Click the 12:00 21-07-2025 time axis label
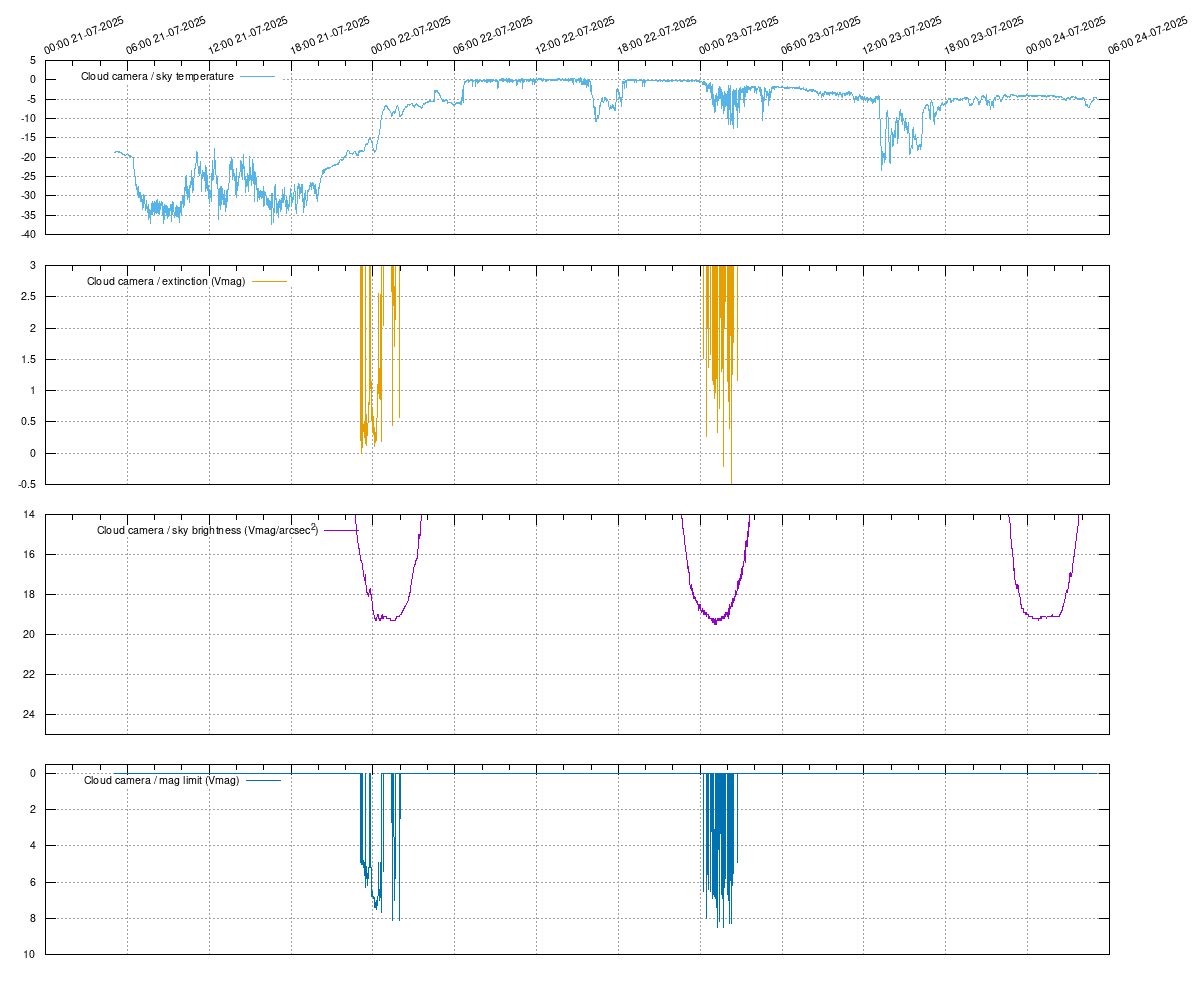 pos(247,35)
